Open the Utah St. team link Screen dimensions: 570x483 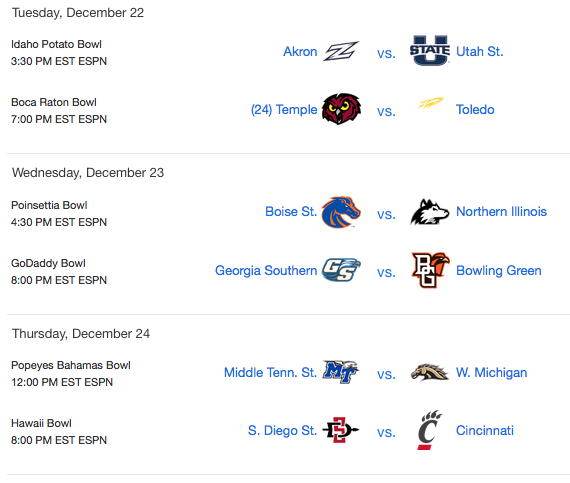[479, 52]
